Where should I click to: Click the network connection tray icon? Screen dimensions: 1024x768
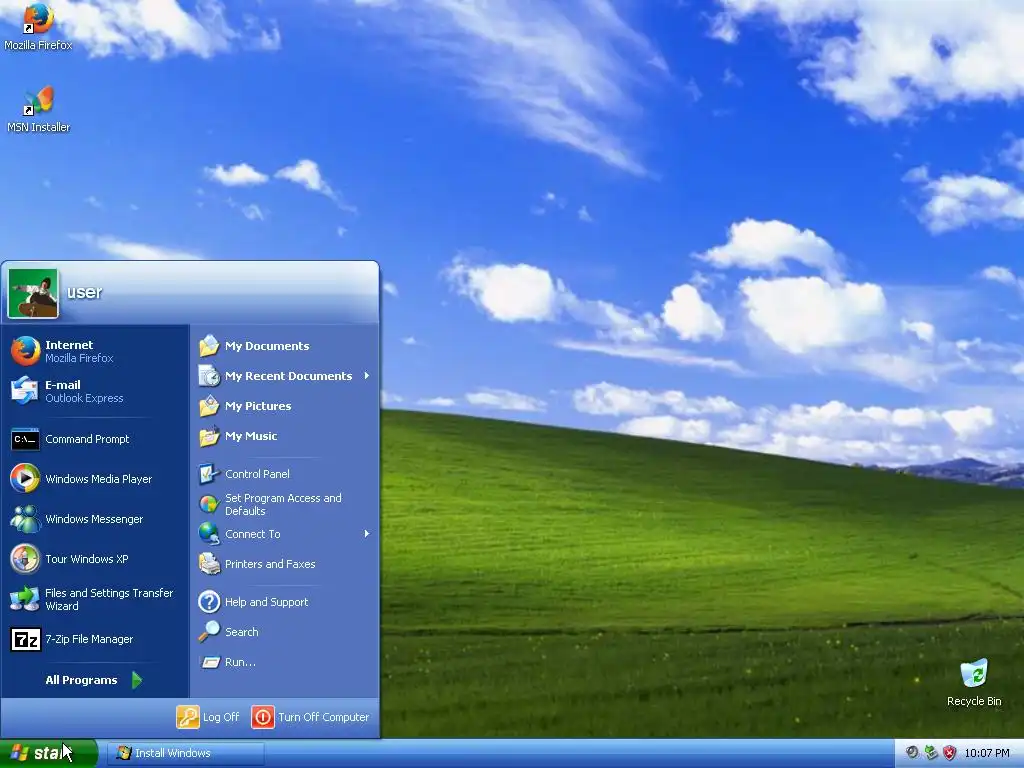[x=931, y=753]
